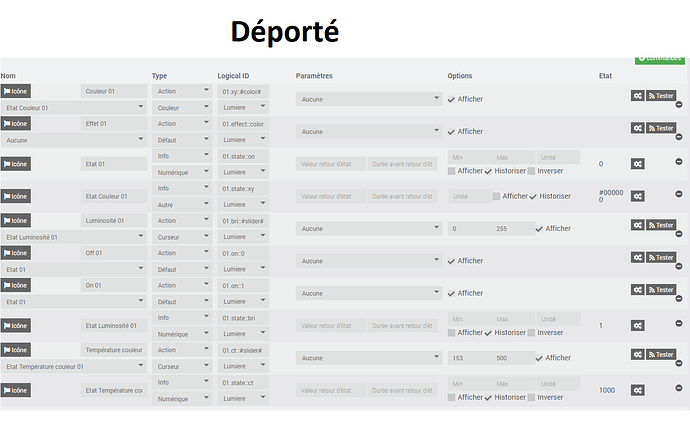Open gear settings for Etat Couleur 01 row
This screenshot has width=690, height=427.
(638, 196)
